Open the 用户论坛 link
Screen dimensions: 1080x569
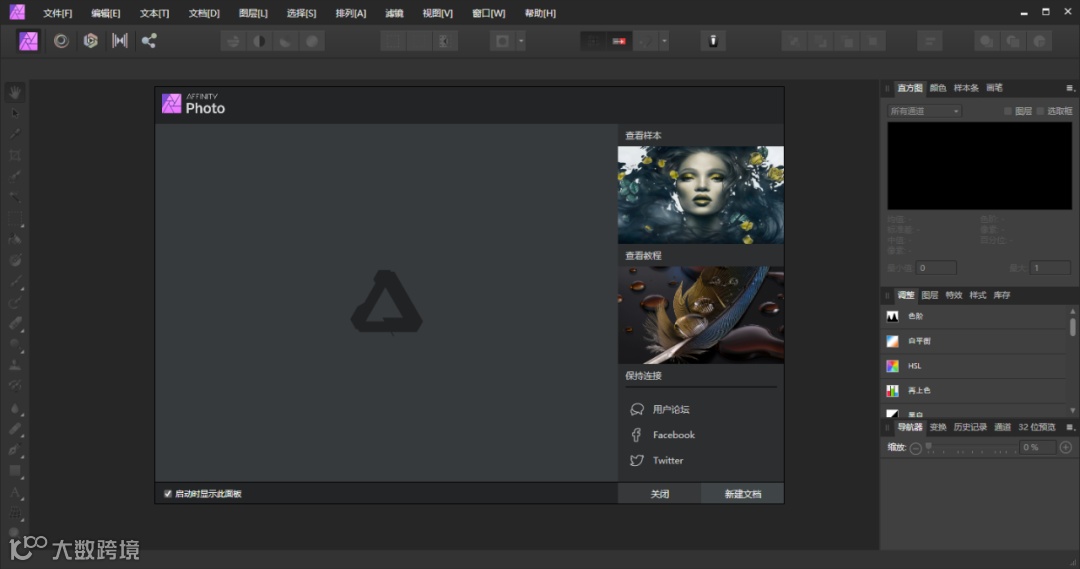click(x=671, y=409)
